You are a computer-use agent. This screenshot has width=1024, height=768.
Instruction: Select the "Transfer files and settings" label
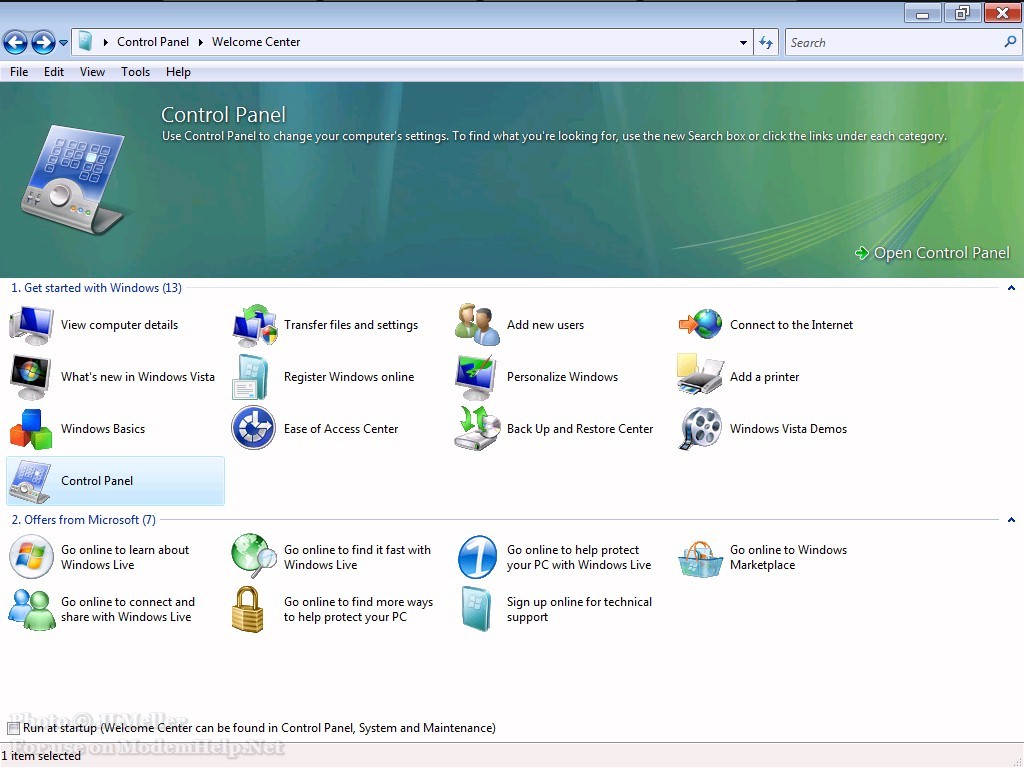tap(351, 325)
